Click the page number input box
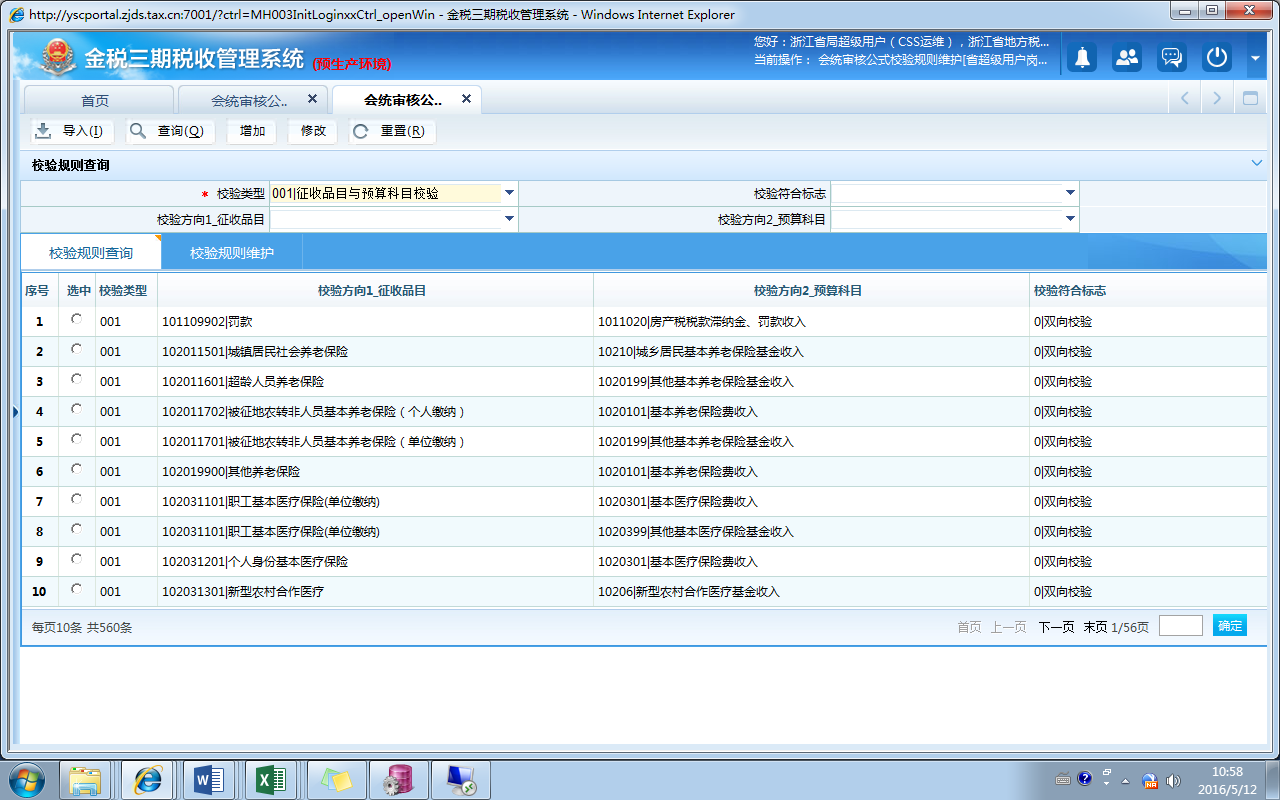Image resolution: width=1280 pixels, height=800 pixels. pos(1181,626)
